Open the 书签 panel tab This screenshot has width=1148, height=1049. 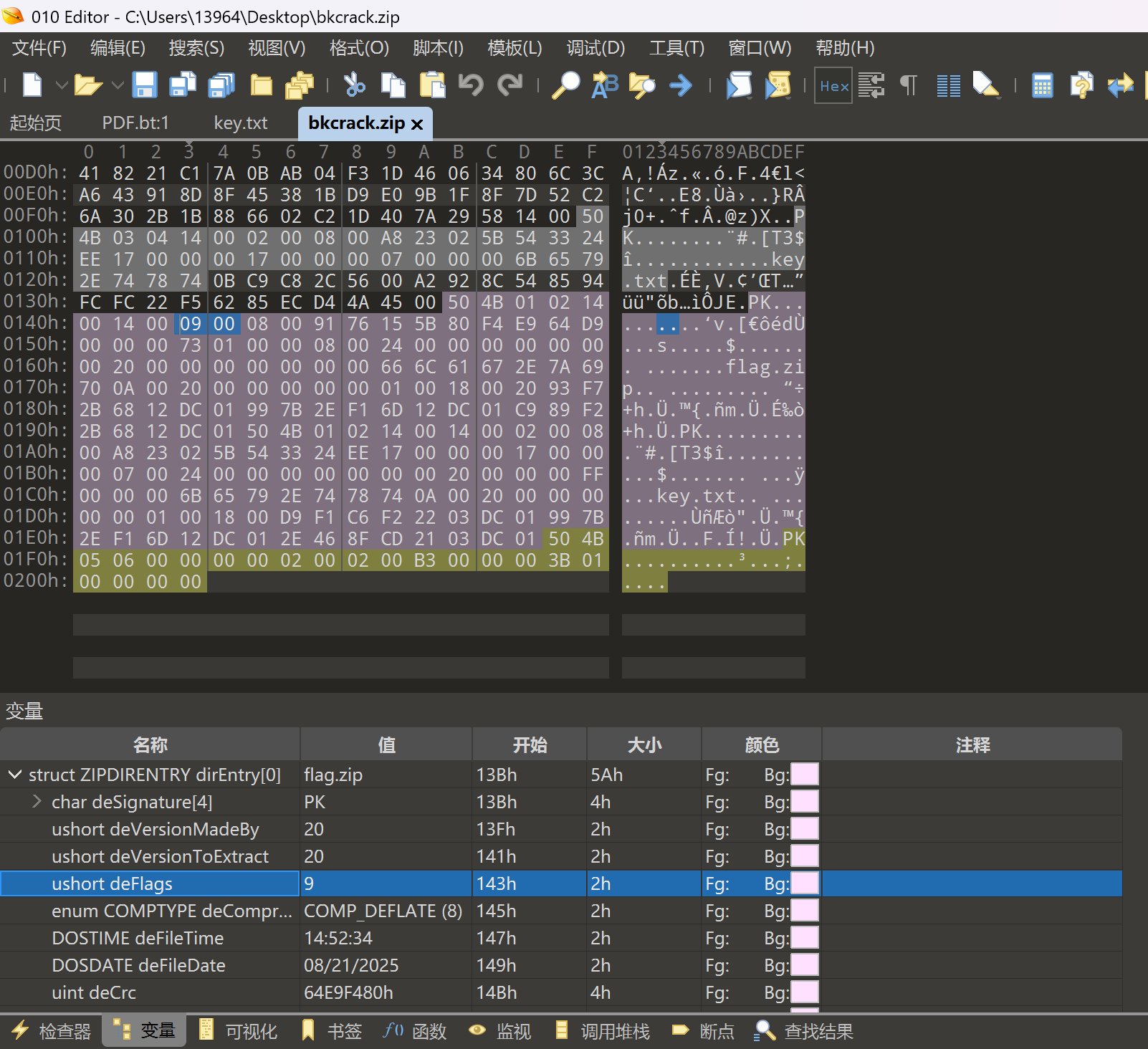pos(330,1031)
